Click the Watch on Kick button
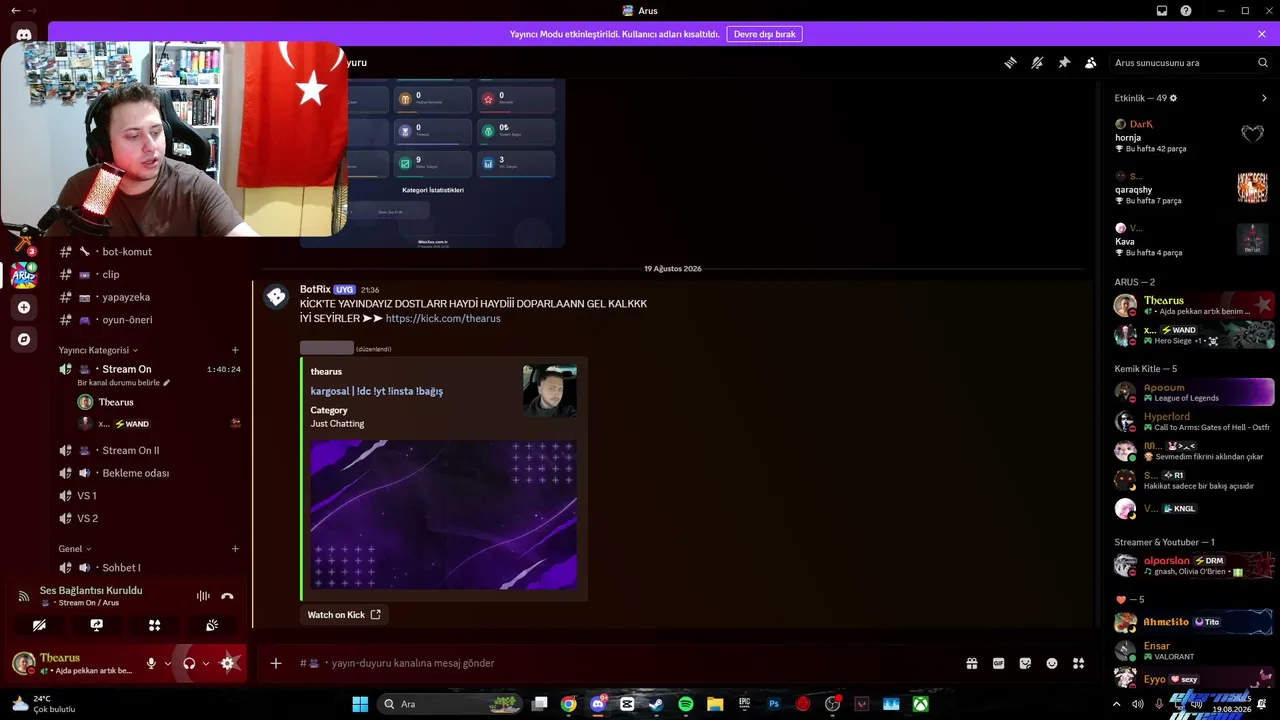Image resolution: width=1280 pixels, height=720 pixels. coord(344,615)
